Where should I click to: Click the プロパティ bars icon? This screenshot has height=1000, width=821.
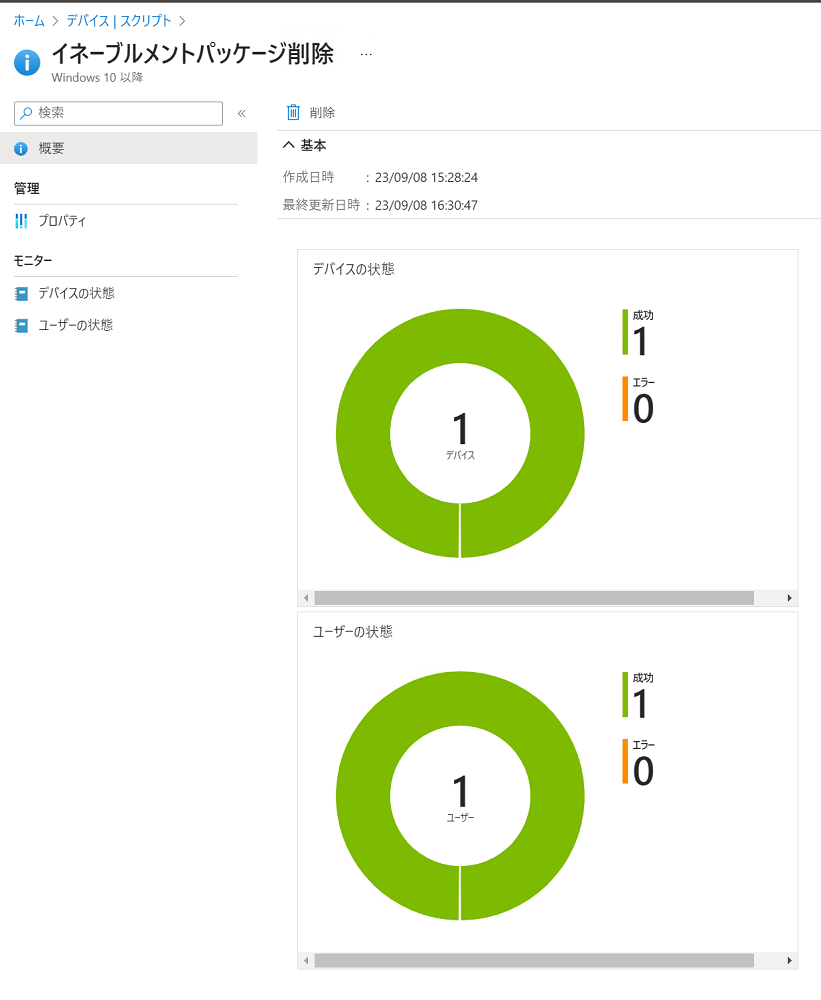coord(21,221)
